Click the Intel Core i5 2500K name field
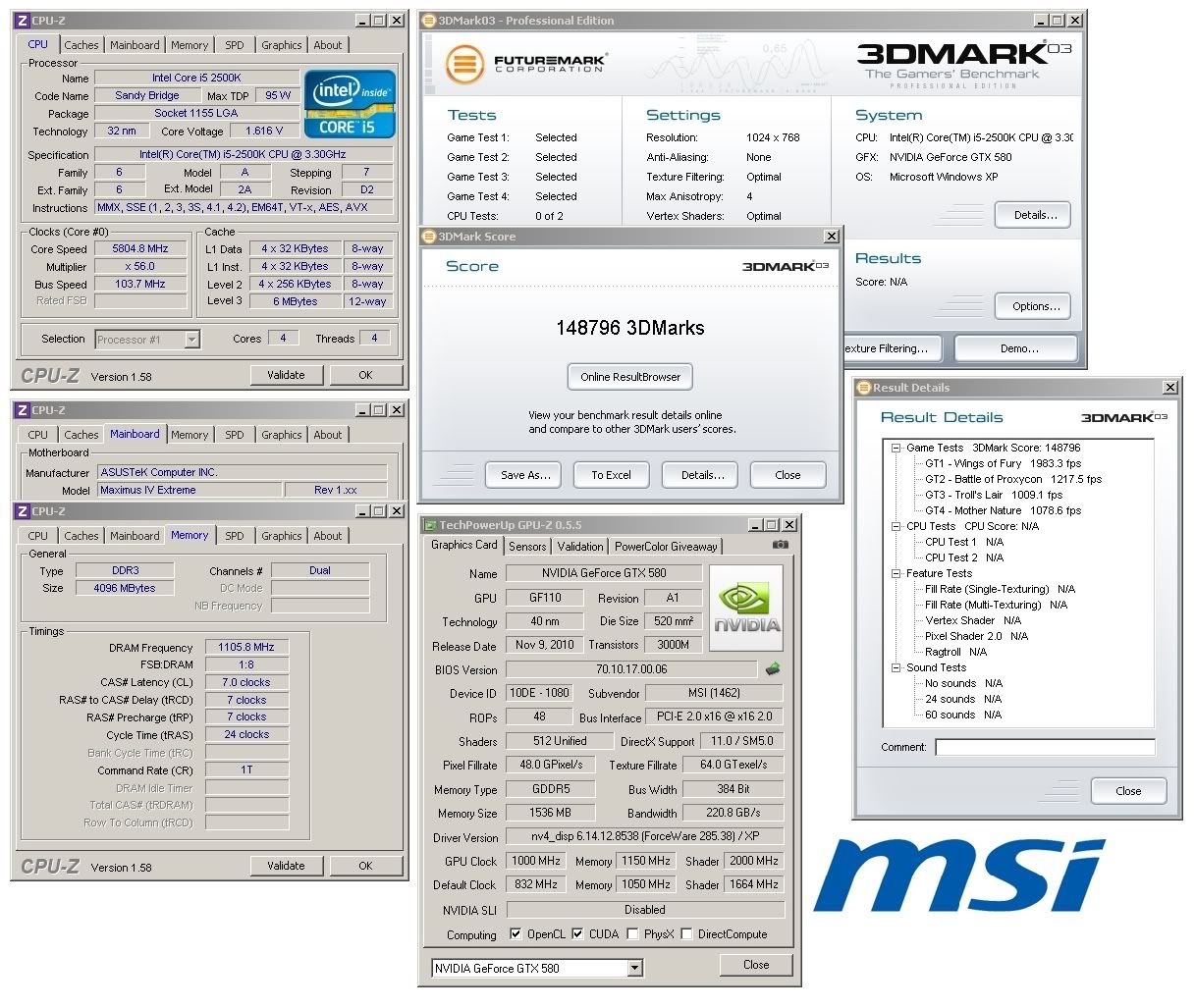 pos(196,79)
